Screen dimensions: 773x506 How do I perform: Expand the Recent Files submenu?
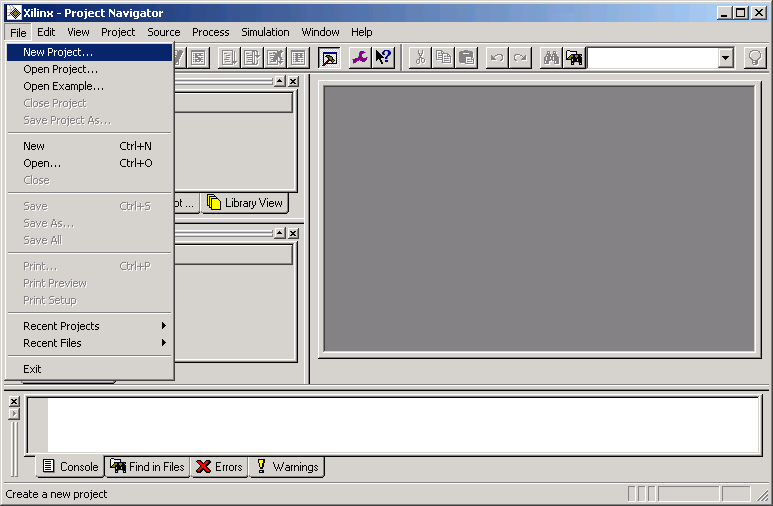coord(89,343)
